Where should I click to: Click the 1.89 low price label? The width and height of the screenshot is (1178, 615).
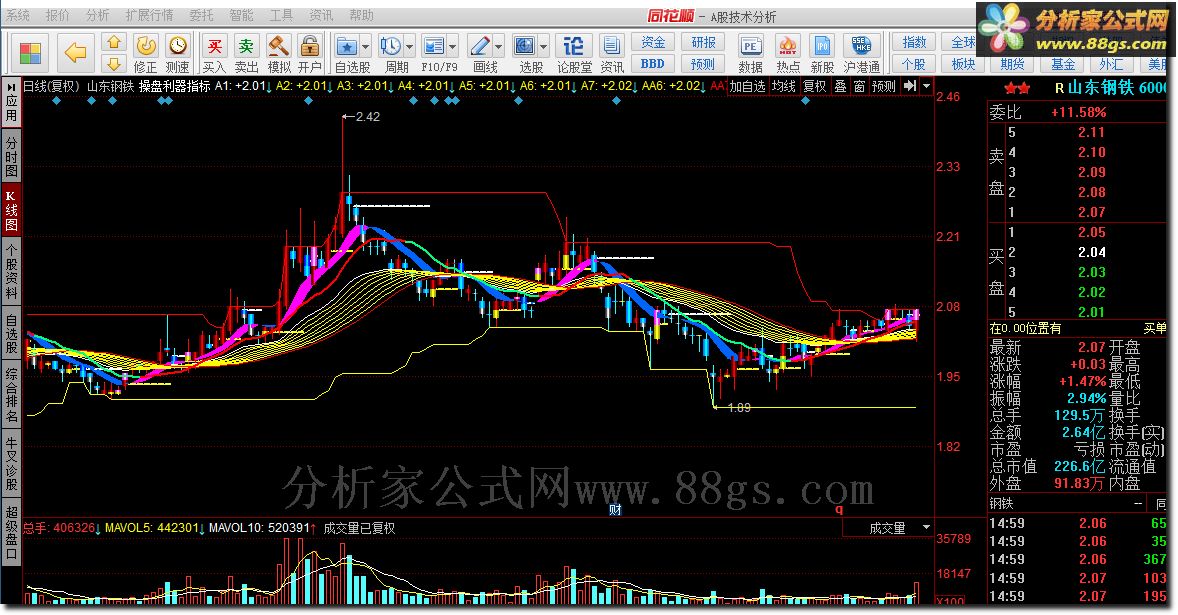(x=739, y=408)
